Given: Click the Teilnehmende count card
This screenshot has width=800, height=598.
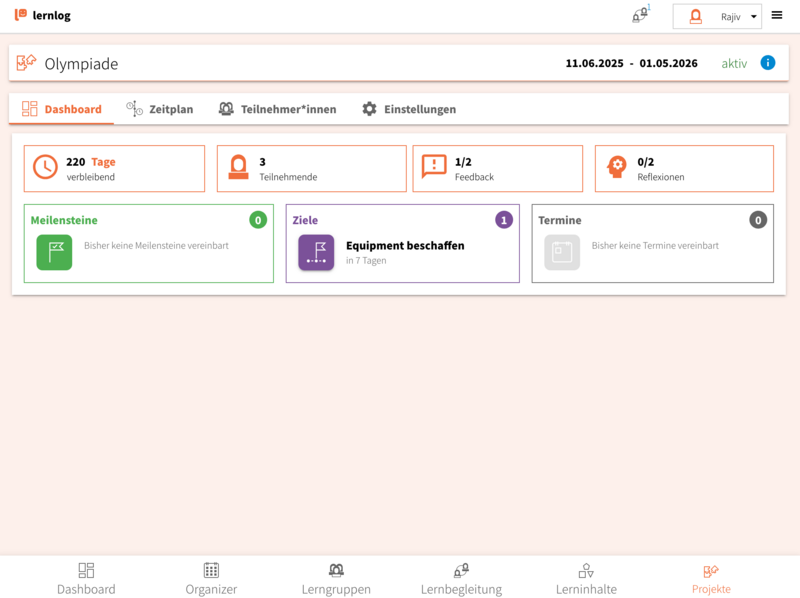Looking at the screenshot, I should [x=311, y=168].
